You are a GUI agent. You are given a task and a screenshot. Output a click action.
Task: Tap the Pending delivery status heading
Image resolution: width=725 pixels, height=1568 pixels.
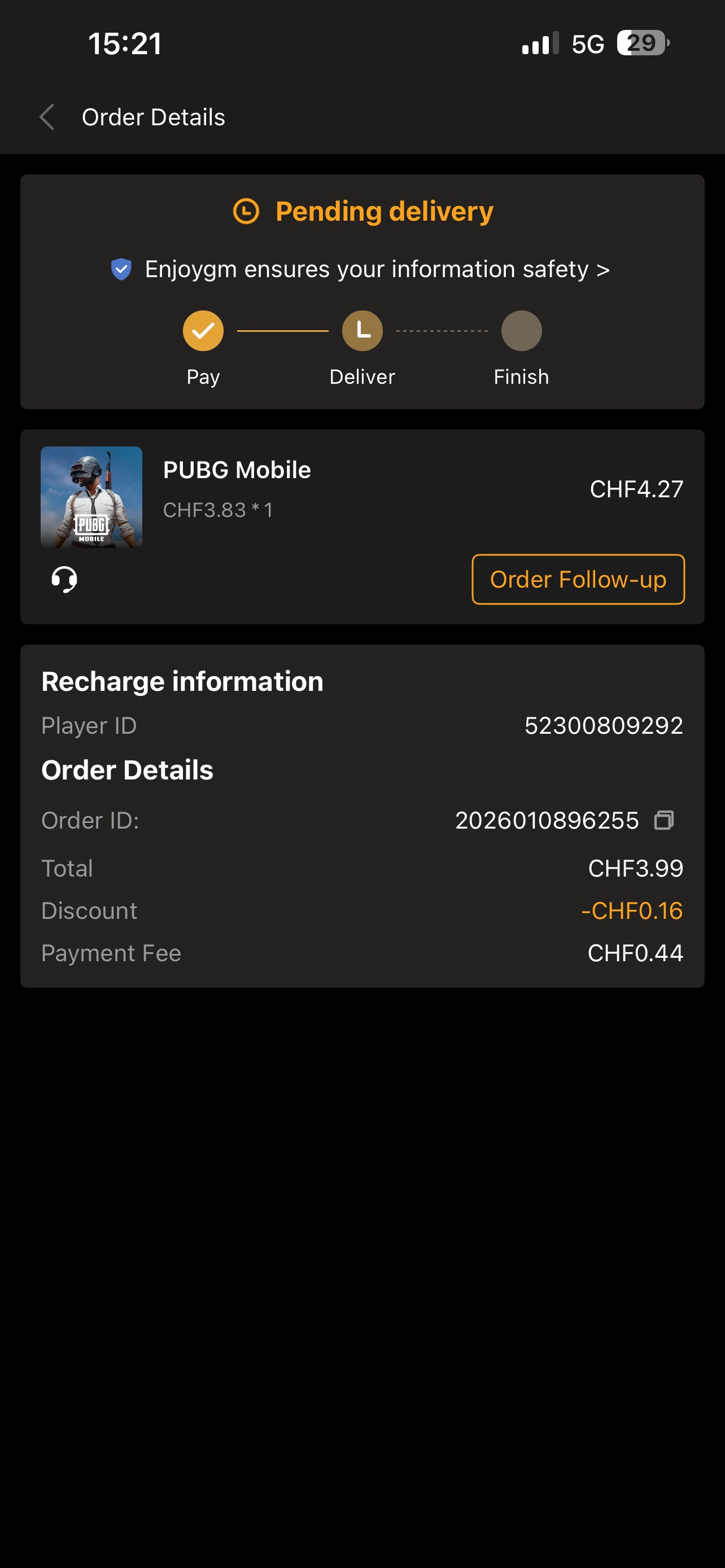tap(384, 211)
